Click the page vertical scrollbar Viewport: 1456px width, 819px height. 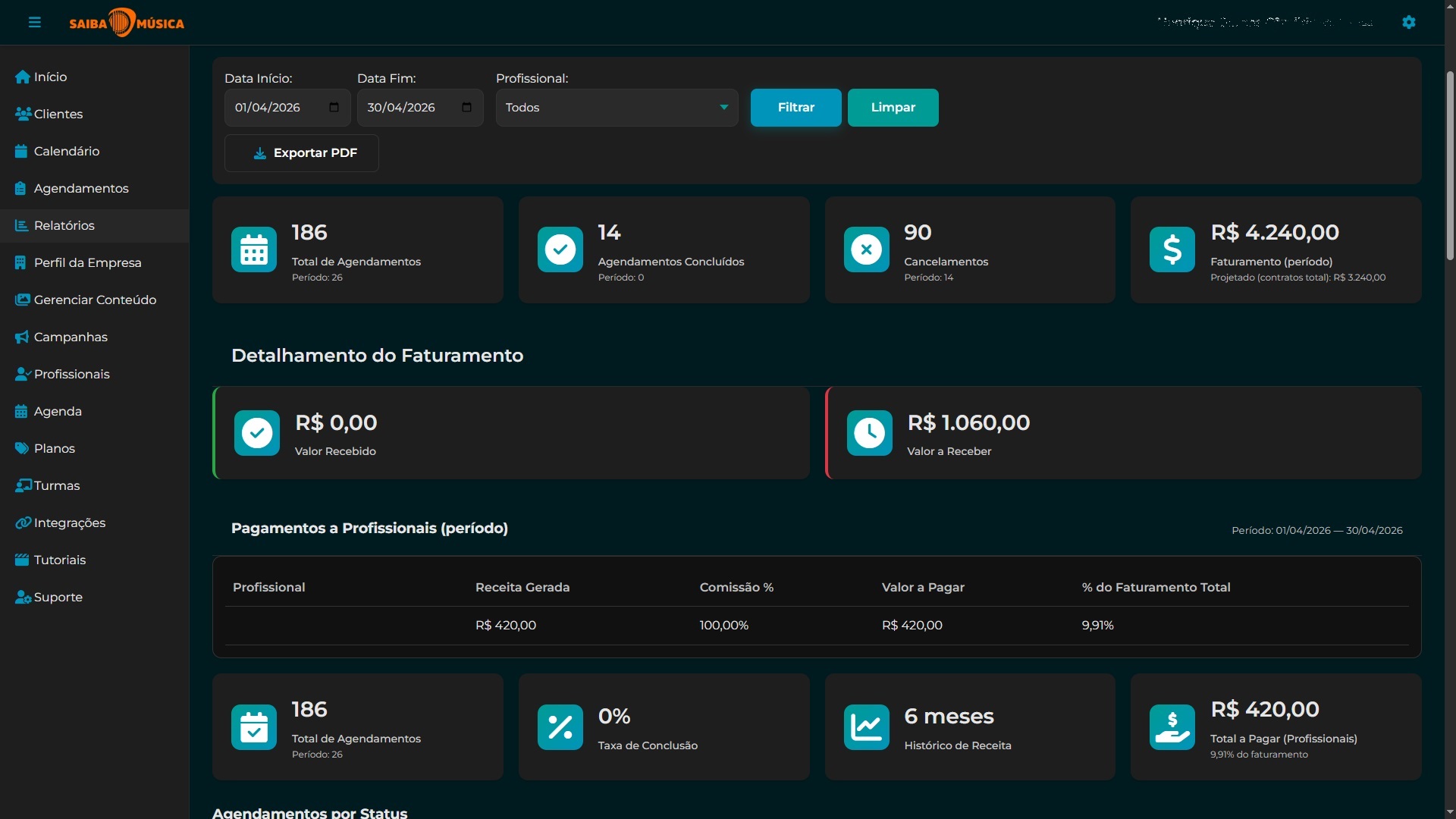[x=1450, y=167]
